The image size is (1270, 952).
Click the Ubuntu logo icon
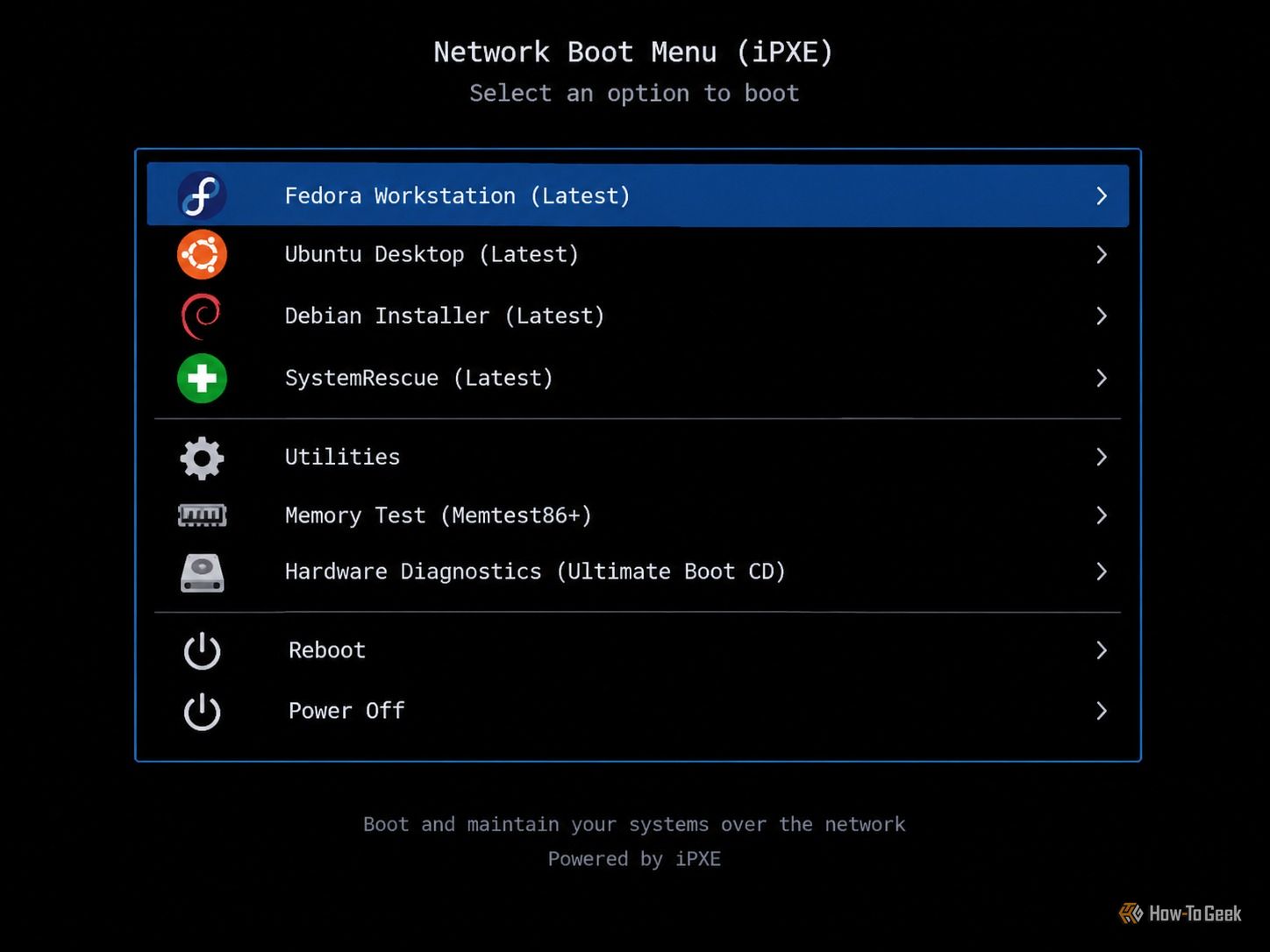(202, 254)
